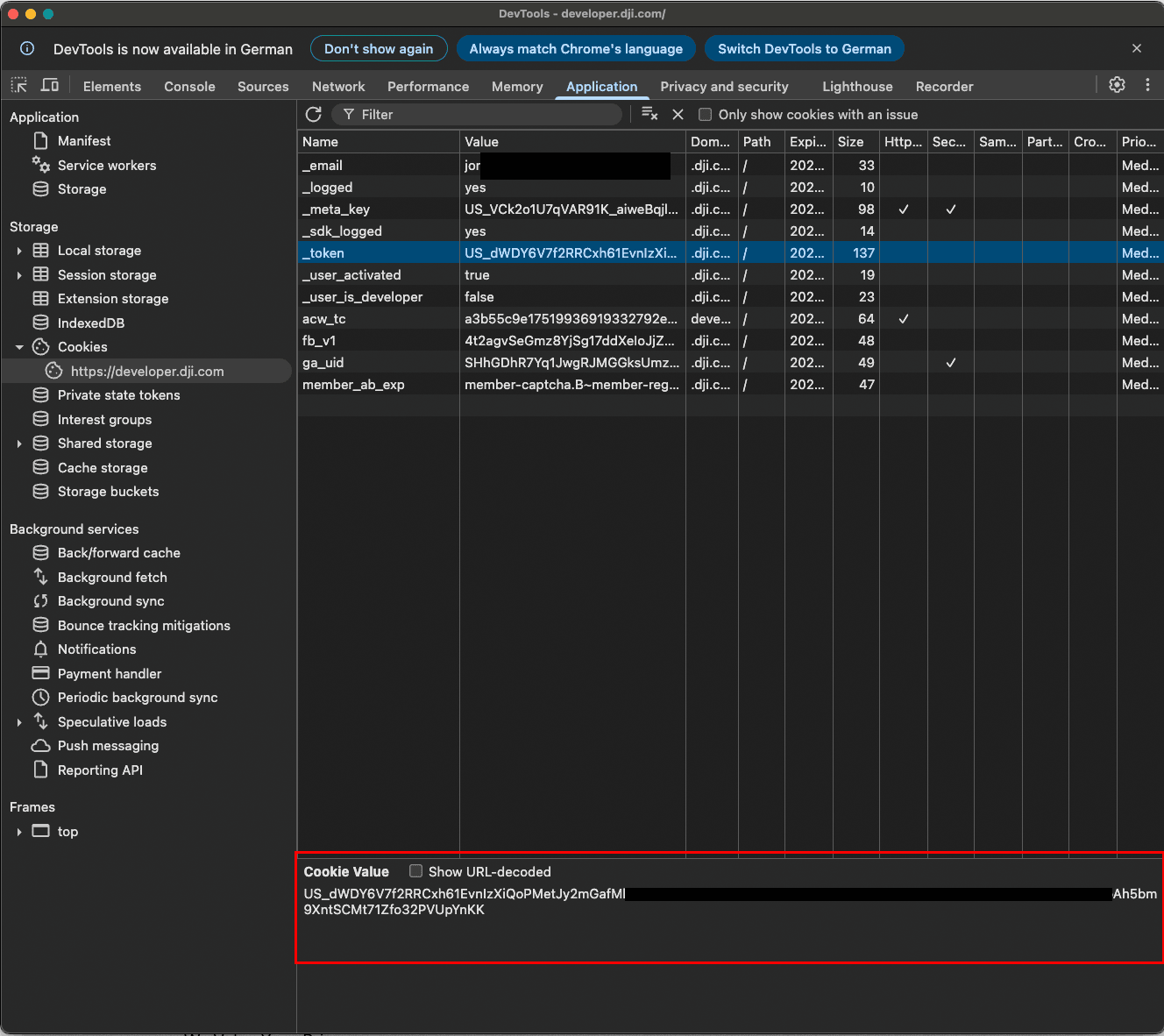Click the Don't show again button

(379, 49)
